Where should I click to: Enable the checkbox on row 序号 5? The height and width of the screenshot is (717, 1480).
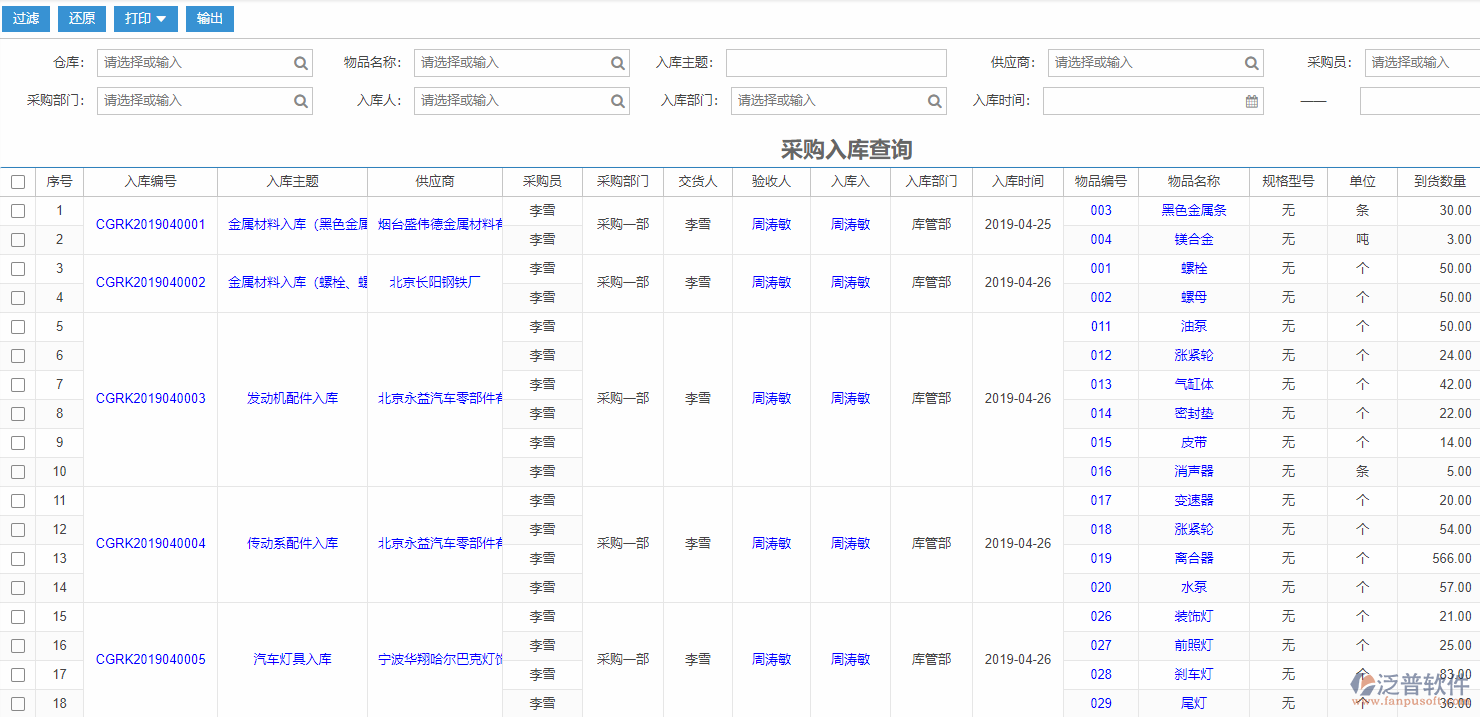point(17,326)
